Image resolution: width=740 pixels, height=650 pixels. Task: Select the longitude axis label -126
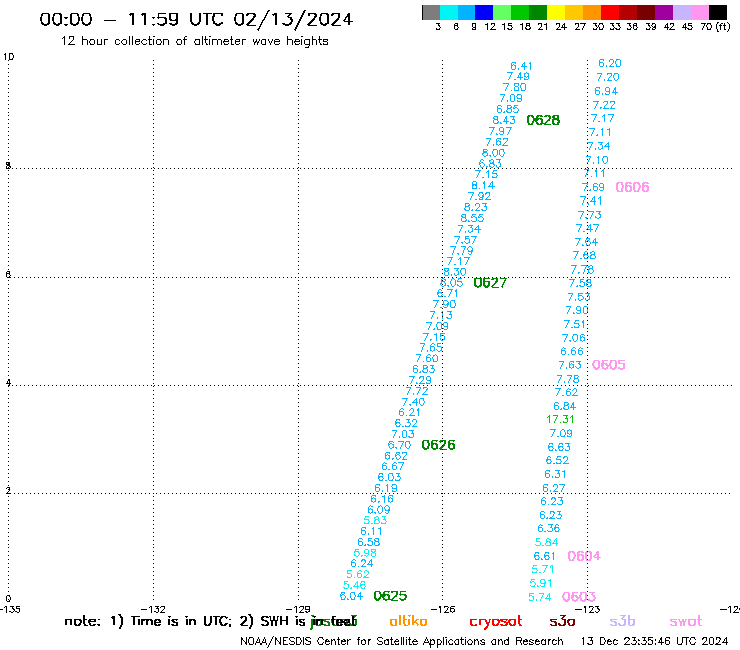click(443, 609)
